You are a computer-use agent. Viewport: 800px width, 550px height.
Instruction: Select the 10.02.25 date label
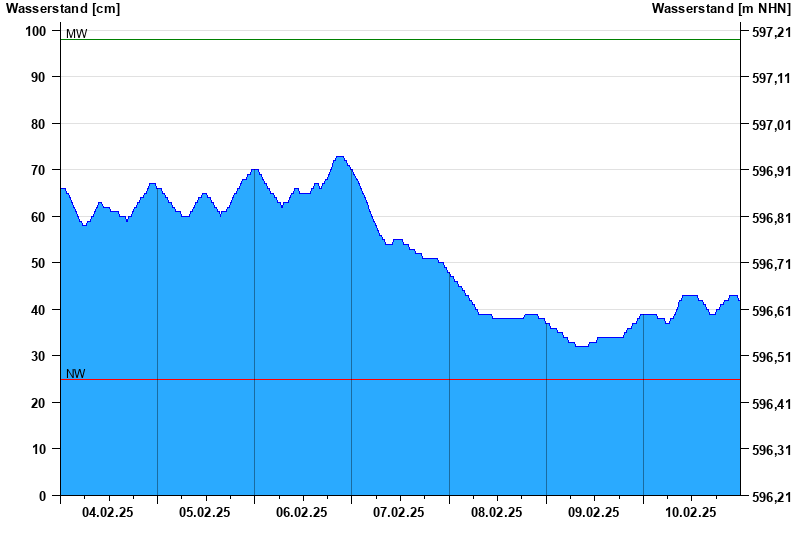coord(691,512)
